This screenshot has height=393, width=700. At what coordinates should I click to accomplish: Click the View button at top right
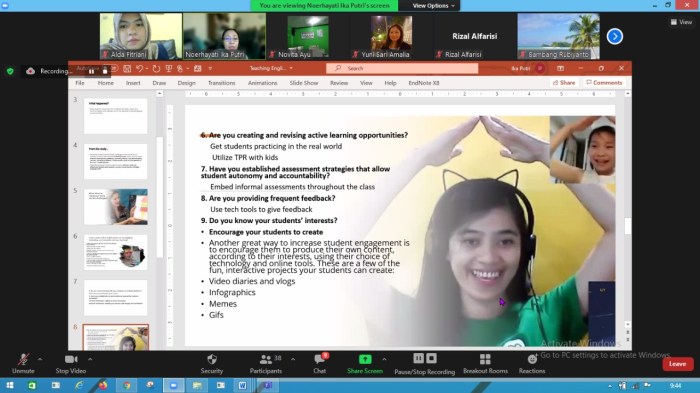[x=681, y=22]
